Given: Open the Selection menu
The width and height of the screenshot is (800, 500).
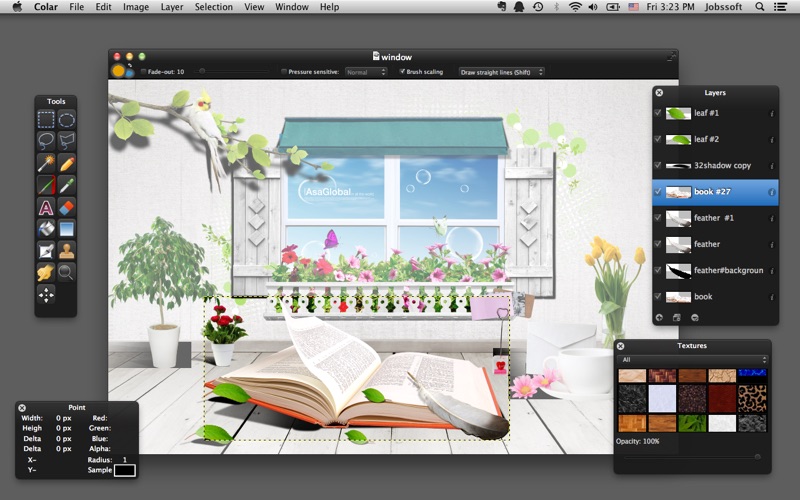Looking at the screenshot, I should point(213,7).
